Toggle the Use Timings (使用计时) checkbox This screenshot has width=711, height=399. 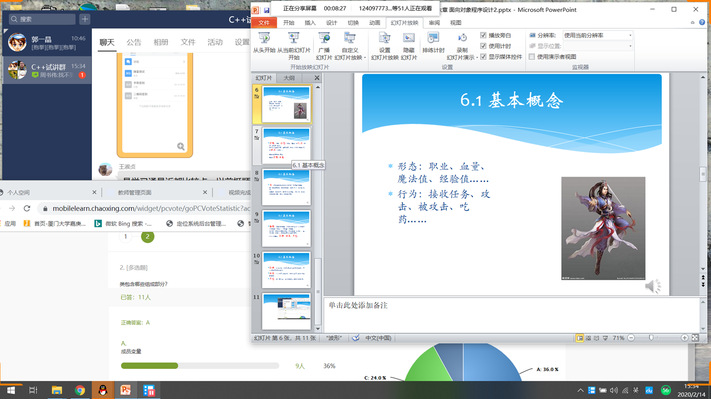483,46
